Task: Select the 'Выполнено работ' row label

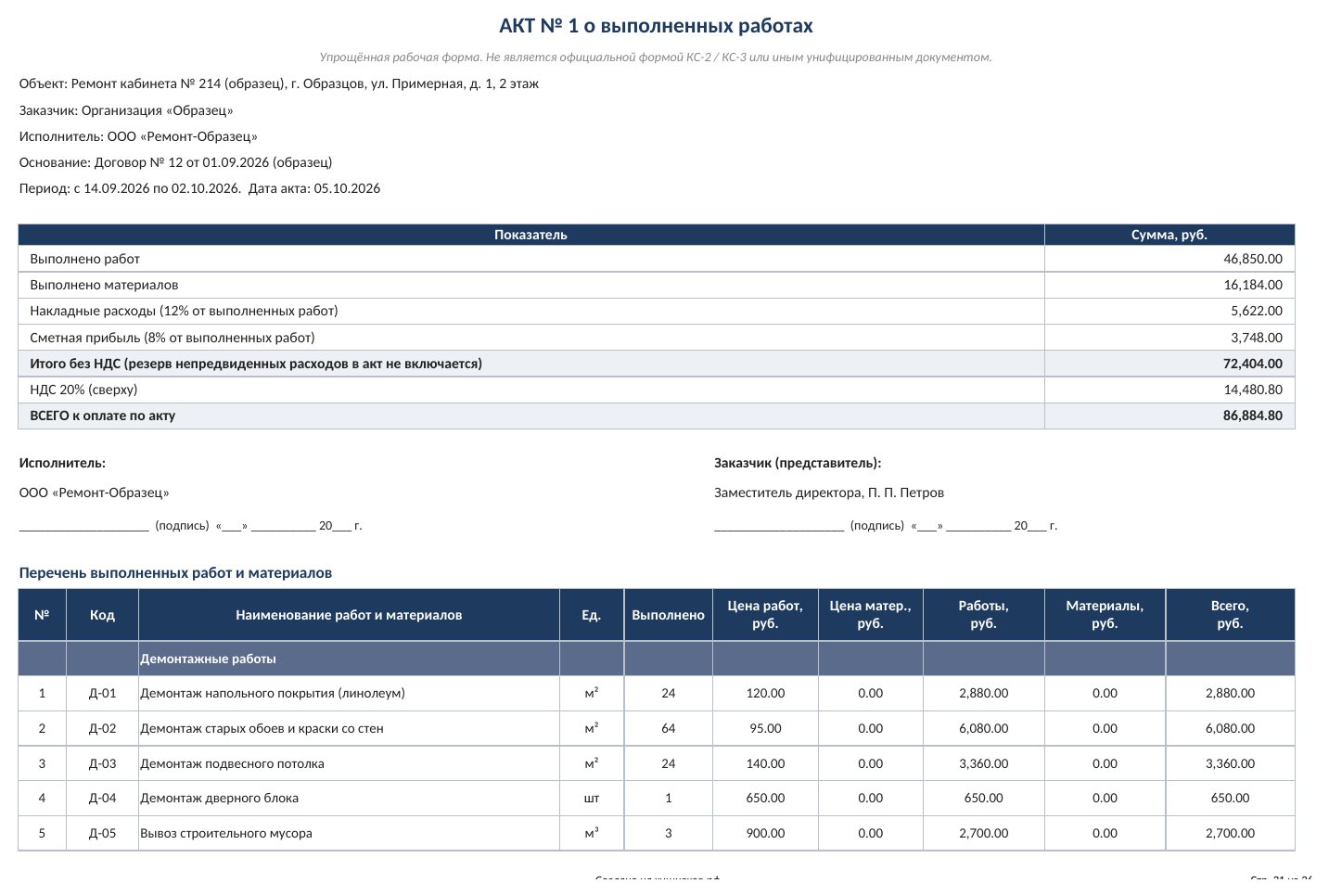Action: coord(84,259)
